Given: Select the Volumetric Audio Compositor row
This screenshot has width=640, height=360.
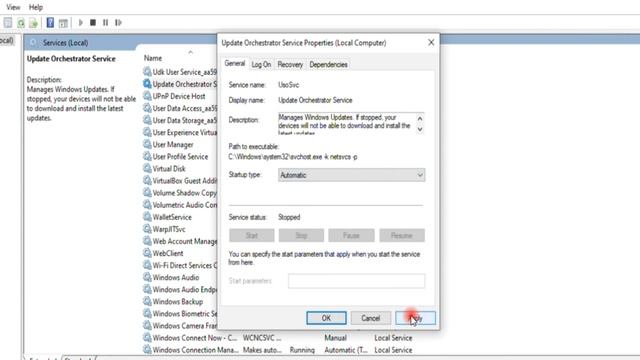Looking at the screenshot, I should (x=180, y=204).
